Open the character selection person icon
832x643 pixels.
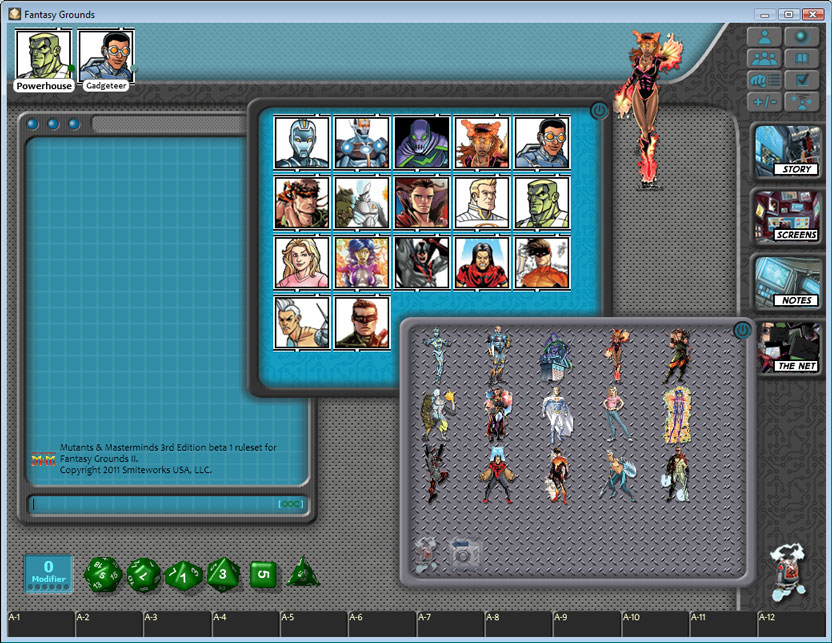point(764,38)
